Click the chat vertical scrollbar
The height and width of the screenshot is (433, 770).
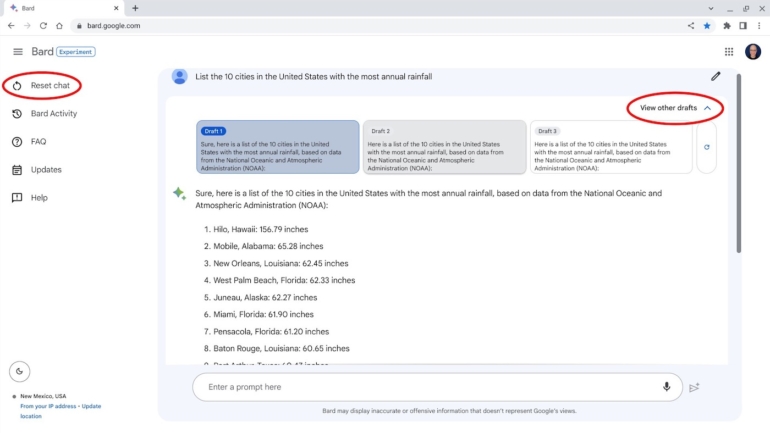pos(739,160)
